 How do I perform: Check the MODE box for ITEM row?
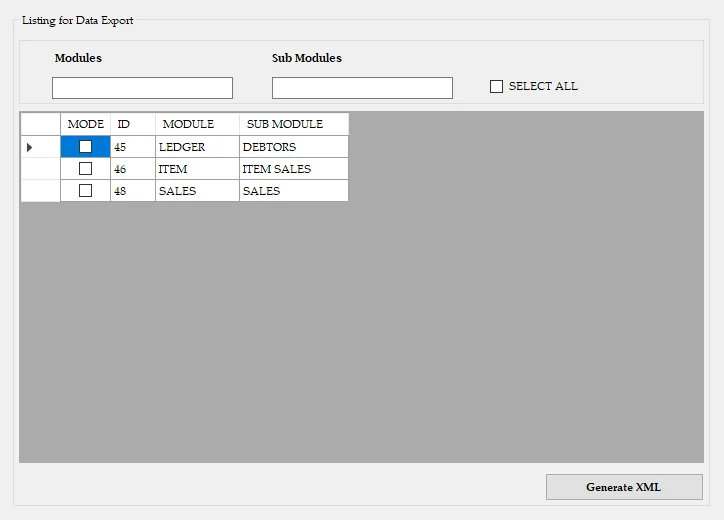[85, 169]
